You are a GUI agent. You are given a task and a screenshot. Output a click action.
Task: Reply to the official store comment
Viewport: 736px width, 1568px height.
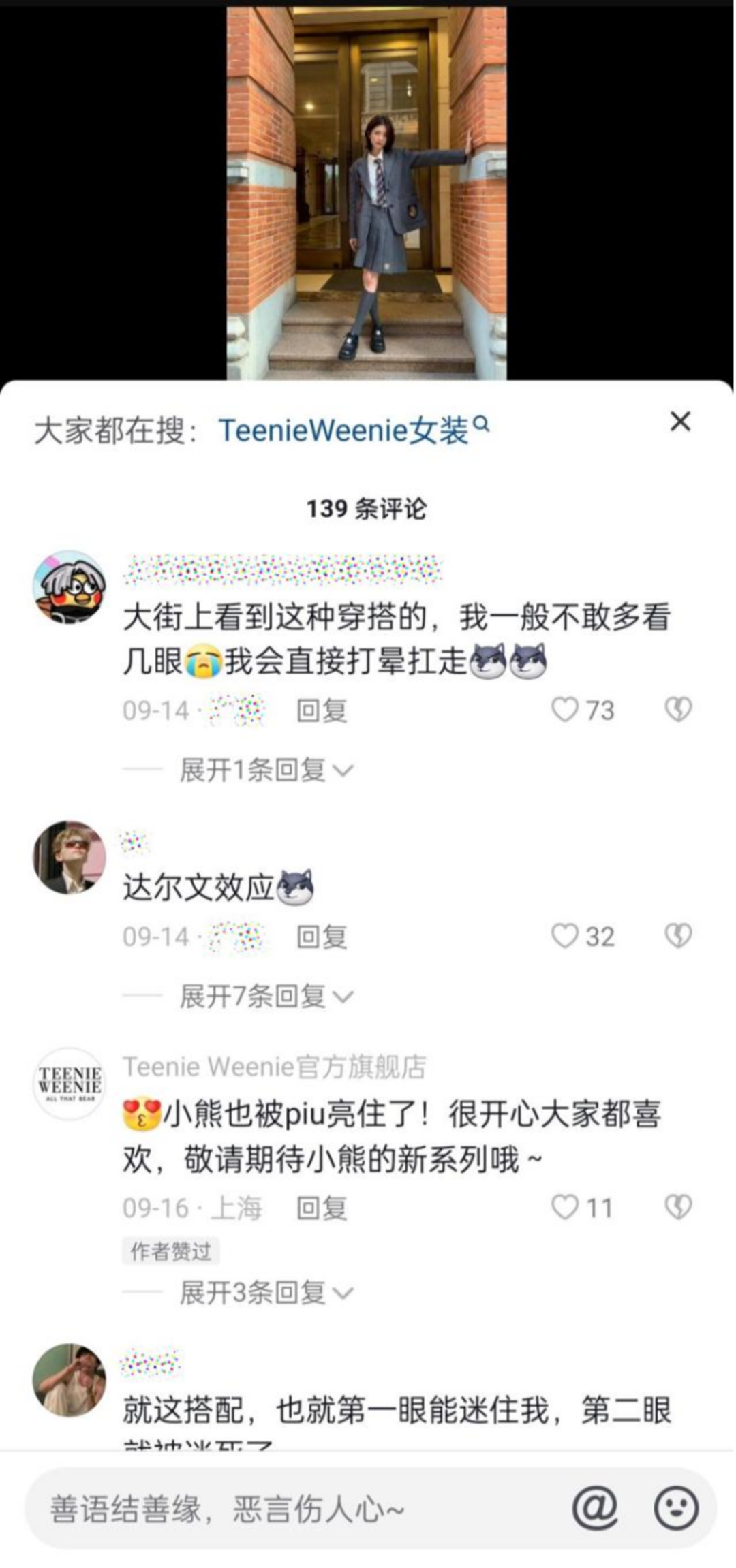[322, 1208]
